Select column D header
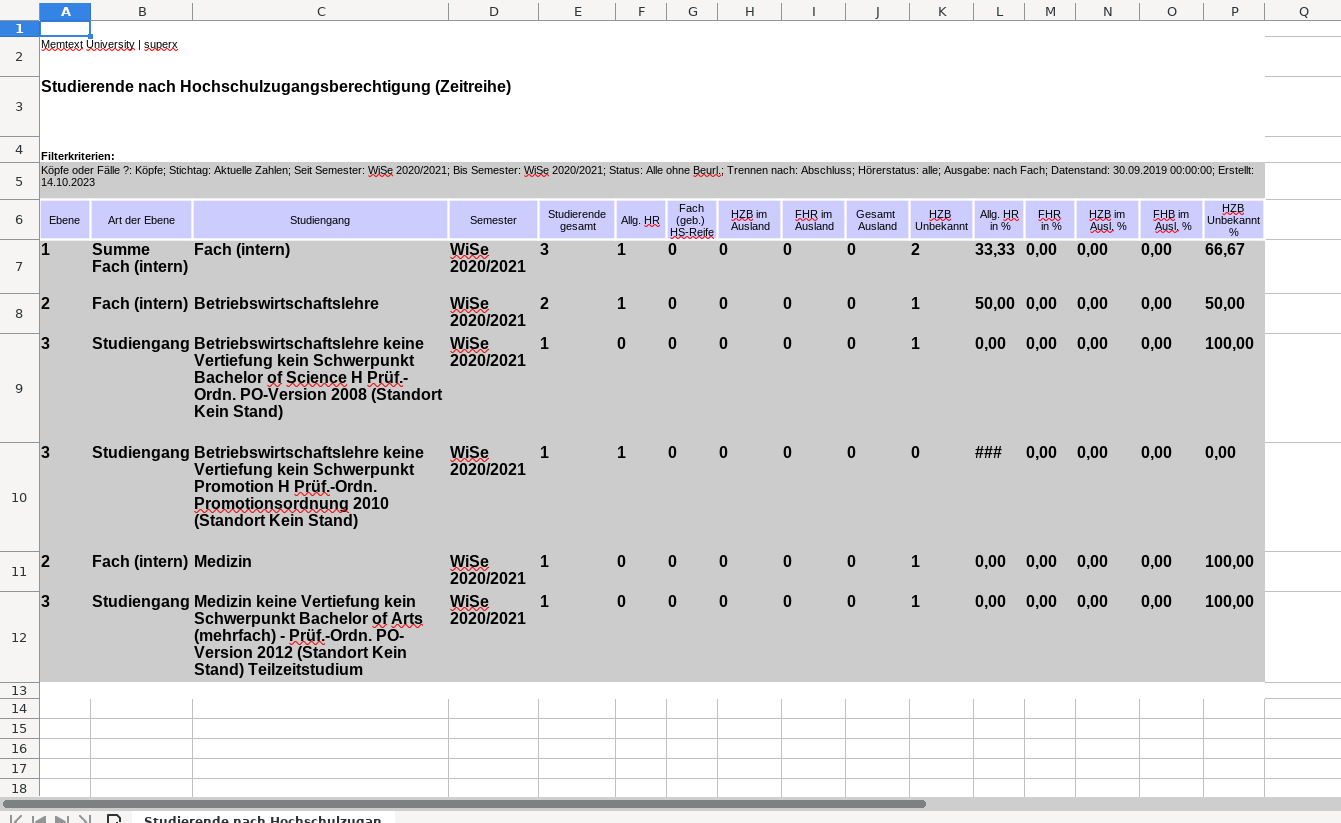Image resolution: width=1341 pixels, height=823 pixels. [x=493, y=11]
